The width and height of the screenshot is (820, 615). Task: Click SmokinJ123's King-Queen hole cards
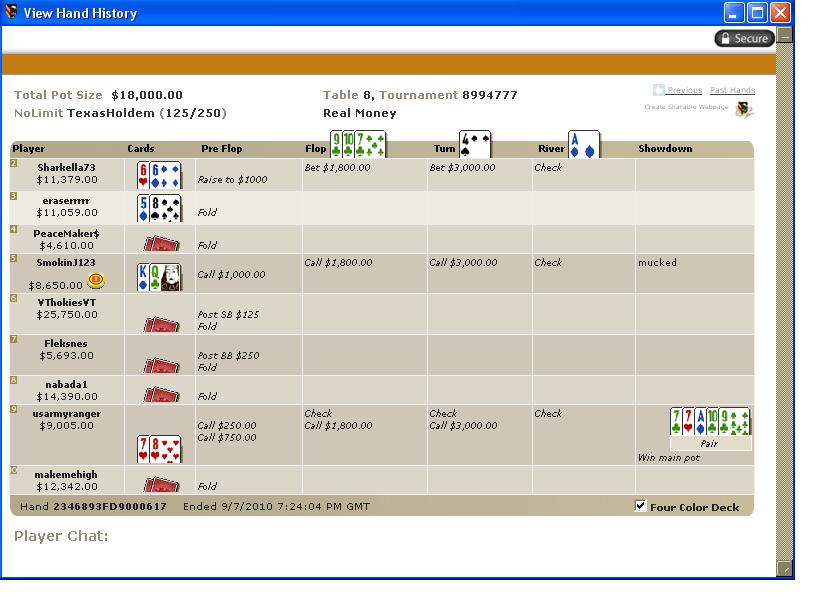(x=159, y=277)
